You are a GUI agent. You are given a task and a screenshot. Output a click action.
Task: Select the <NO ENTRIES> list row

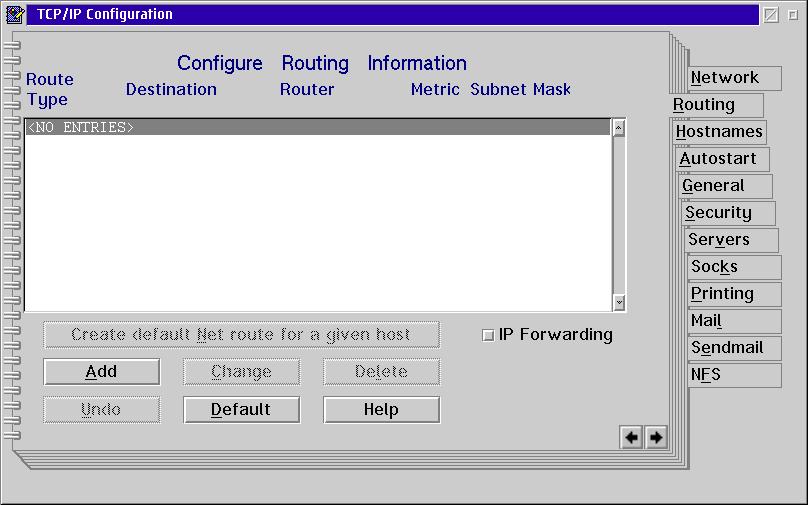click(316, 127)
